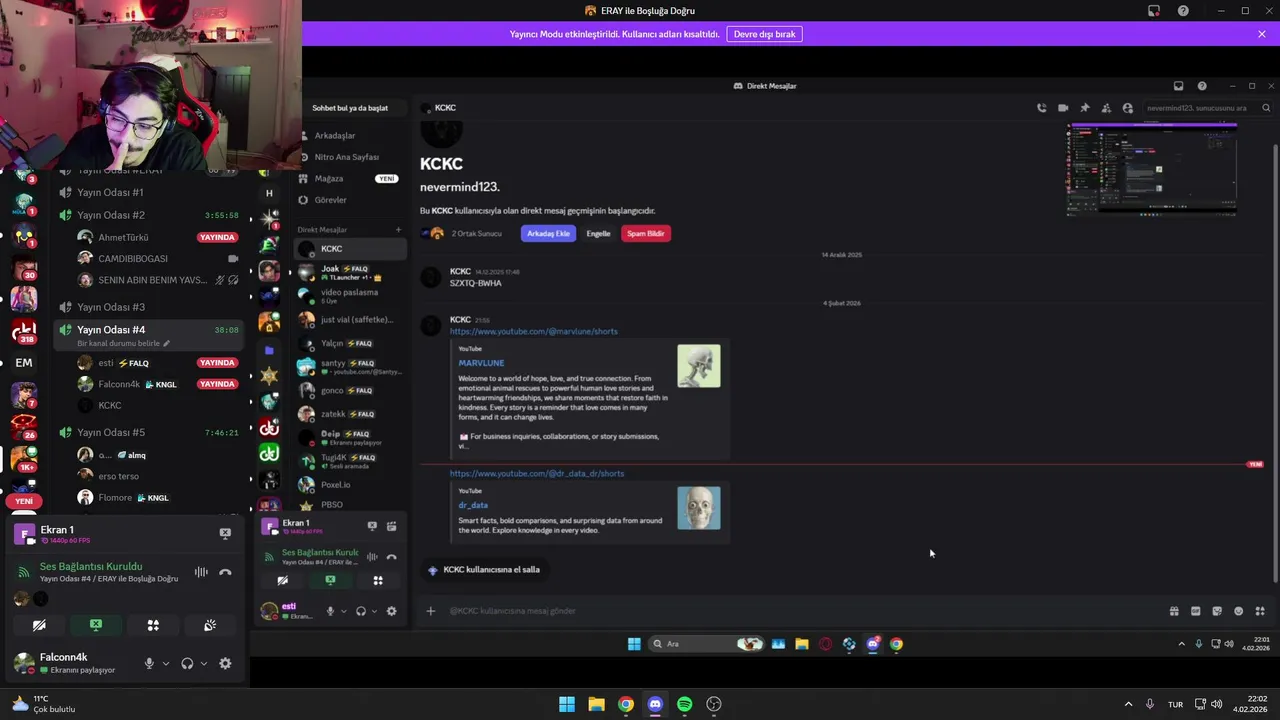Deafen esti headphones
This screenshot has height=720, width=1280.
click(361, 611)
